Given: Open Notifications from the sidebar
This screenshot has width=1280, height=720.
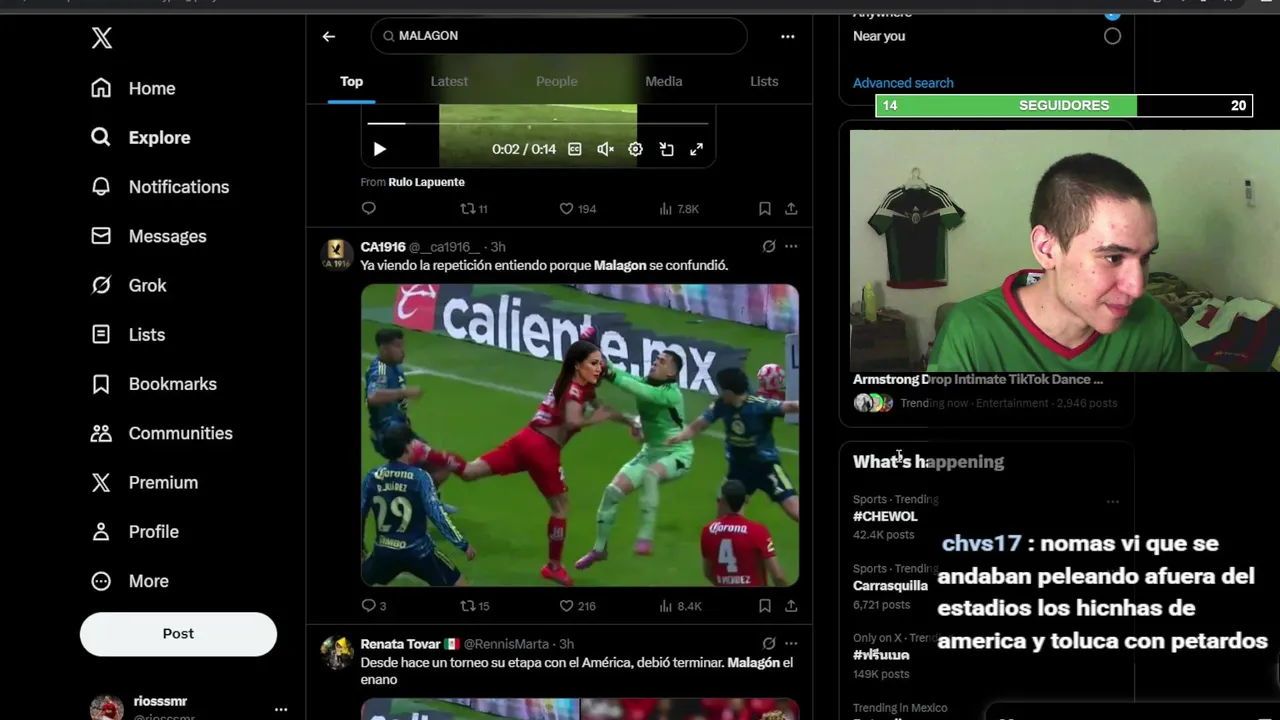Looking at the screenshot, I should tap(160, 187).
